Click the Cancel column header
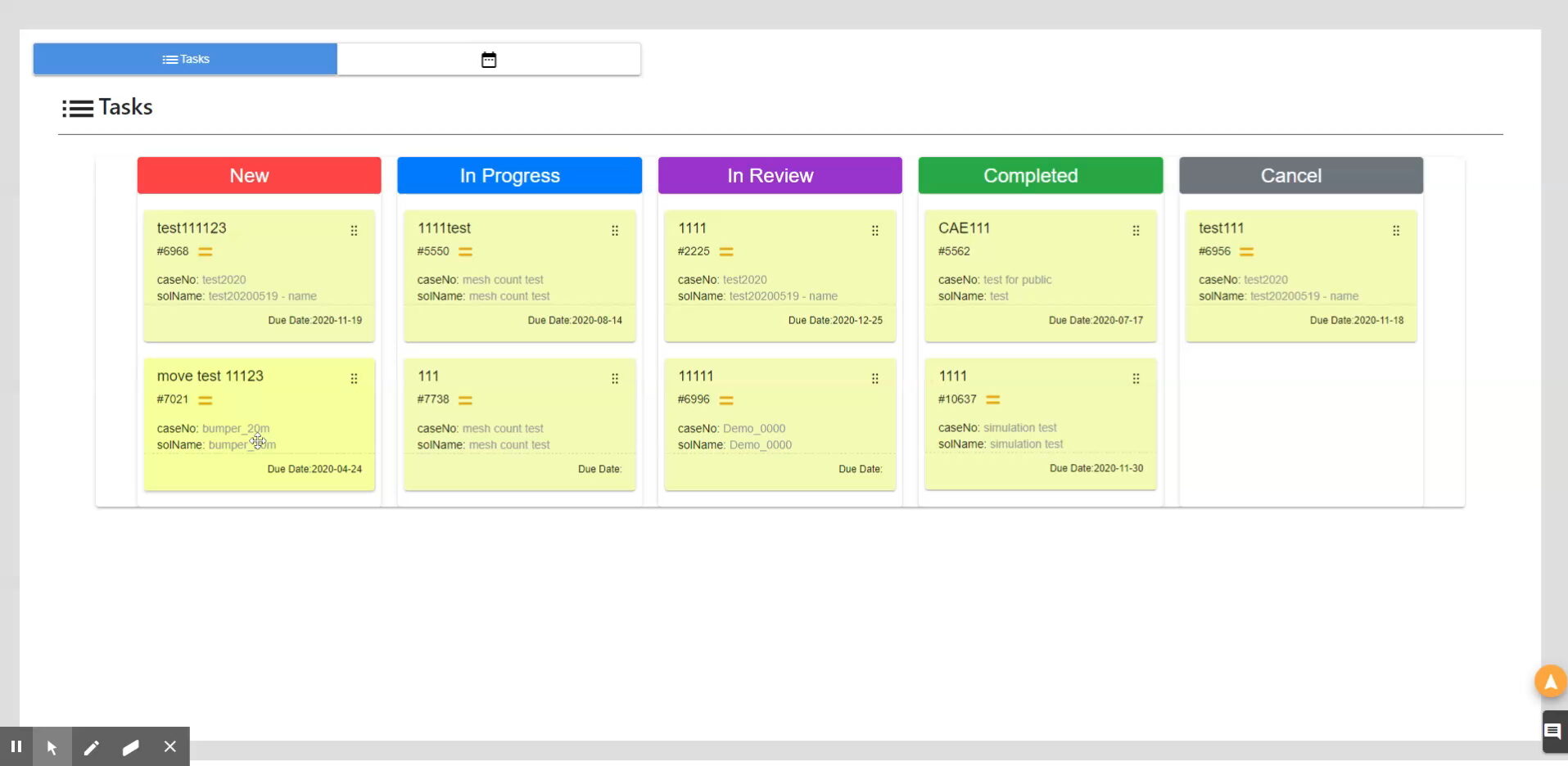This screenshot has width=1568, height=766. point(1300,175)
